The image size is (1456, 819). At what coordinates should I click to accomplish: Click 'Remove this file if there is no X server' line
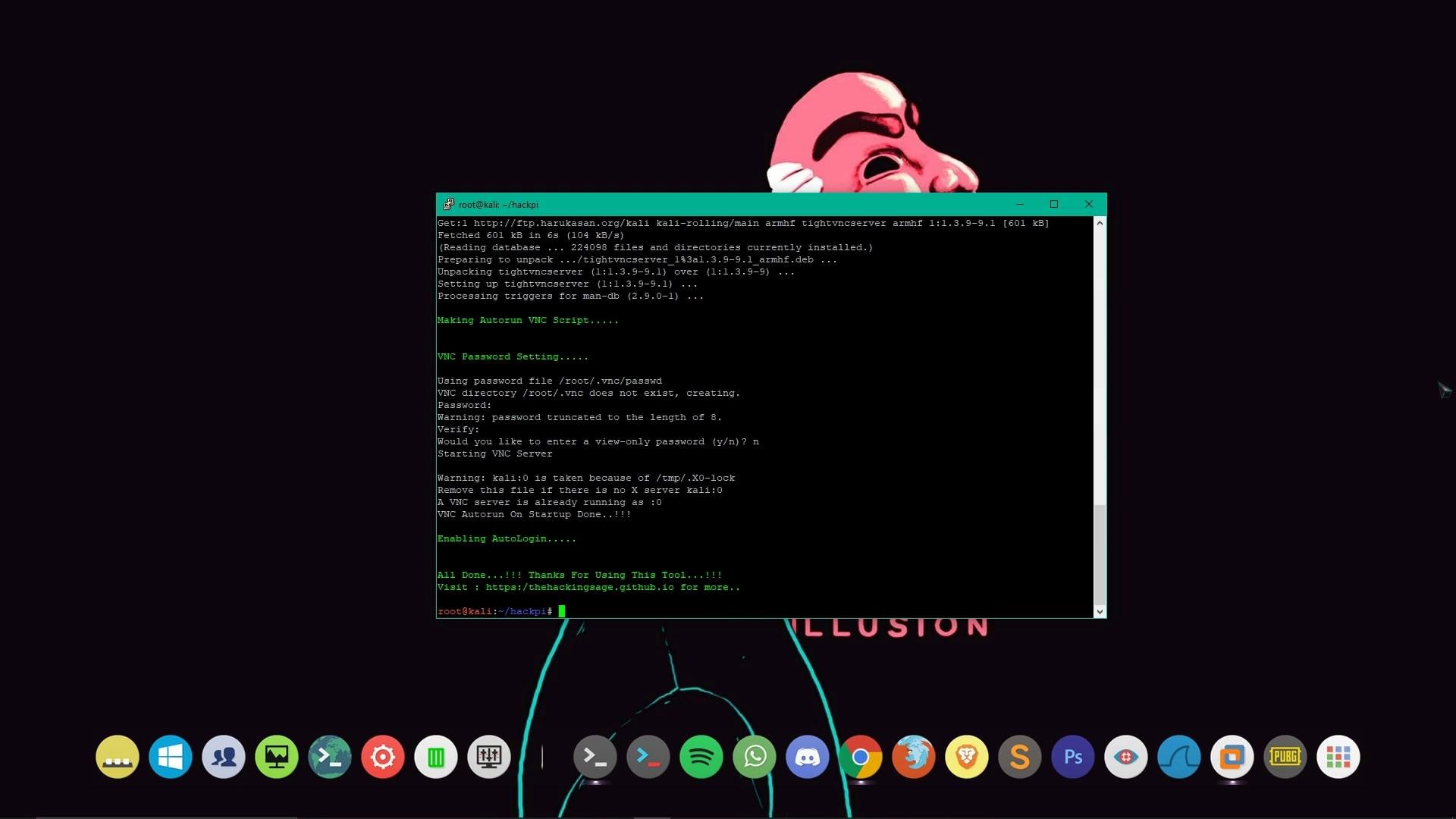tap(580, 490)
